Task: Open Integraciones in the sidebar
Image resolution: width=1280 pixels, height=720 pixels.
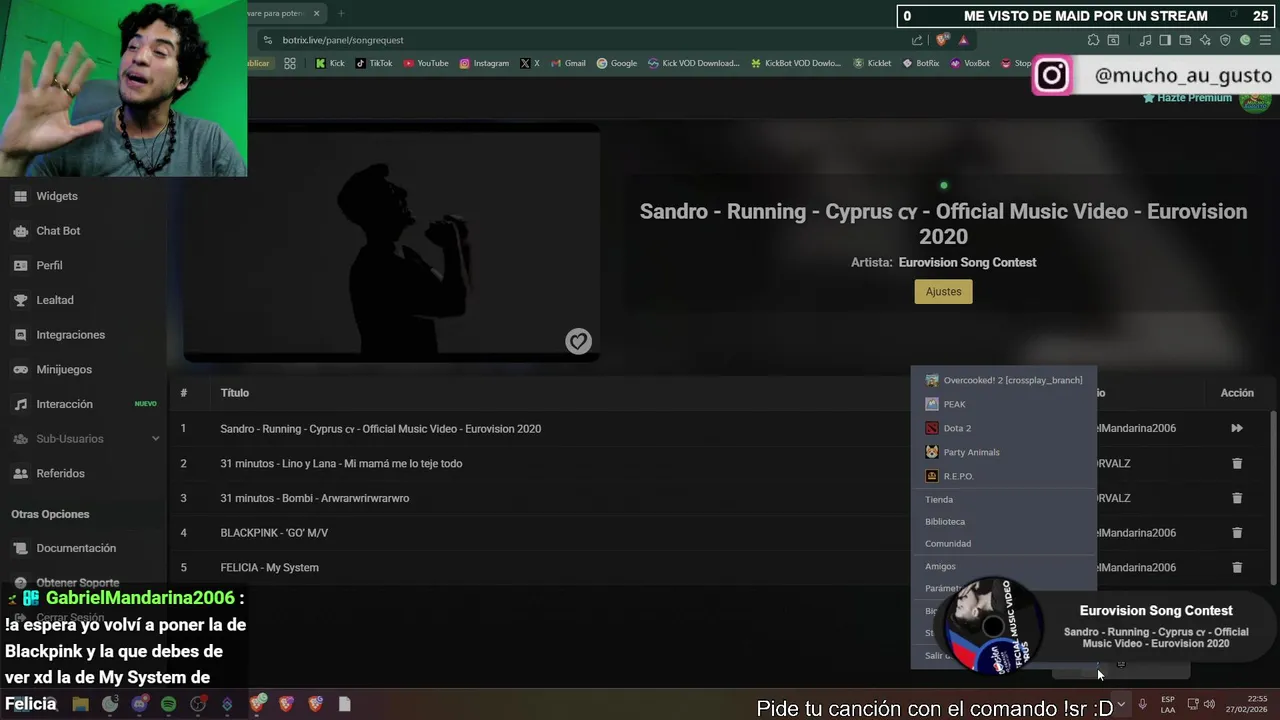Action: 70,335
